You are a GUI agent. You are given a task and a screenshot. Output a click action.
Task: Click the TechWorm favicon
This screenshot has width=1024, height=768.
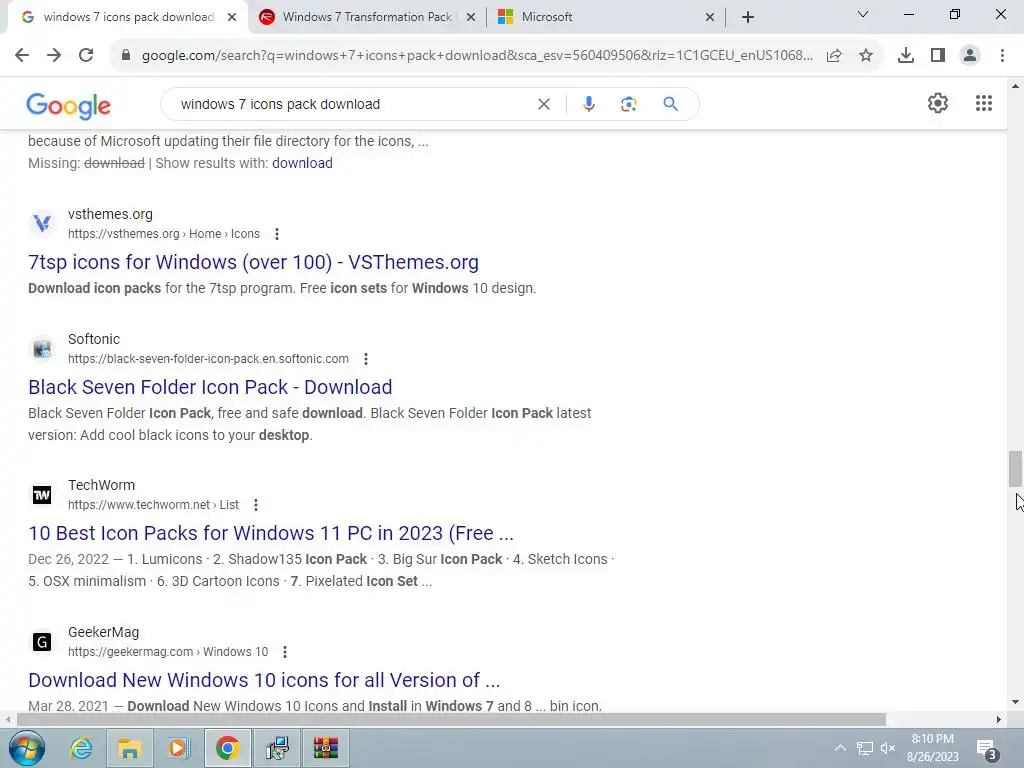(42, 495)
